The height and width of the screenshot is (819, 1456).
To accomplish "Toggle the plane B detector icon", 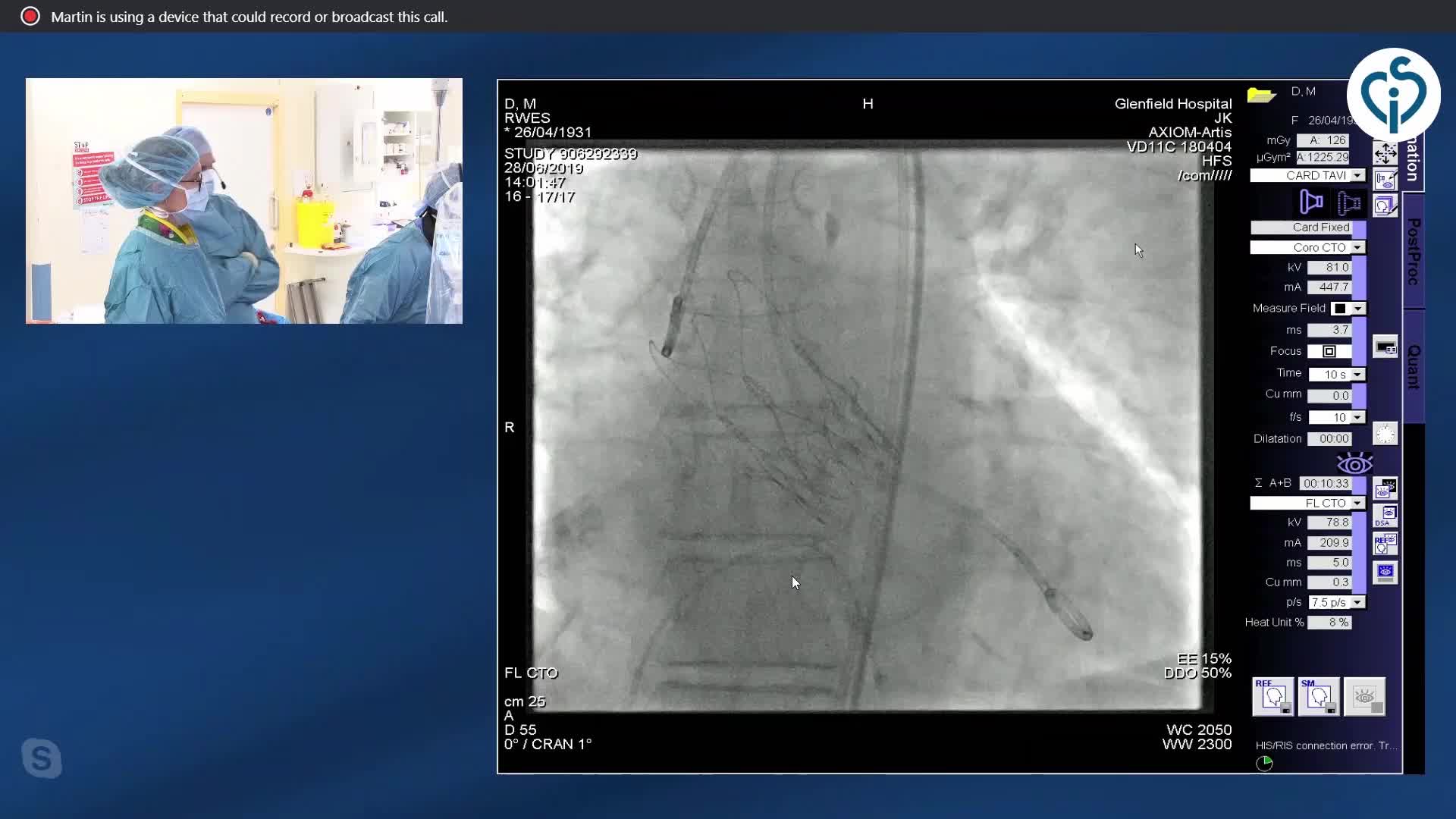I will pos(1349,202).
